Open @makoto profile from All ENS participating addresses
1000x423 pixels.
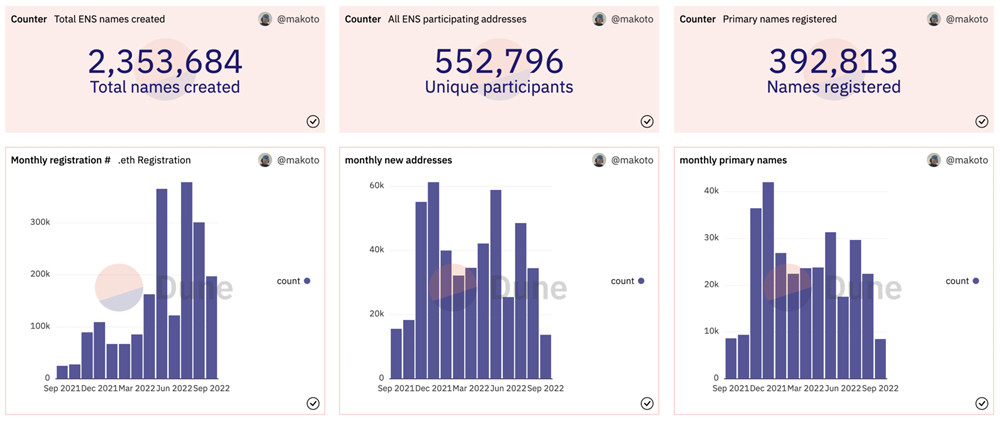633,19
